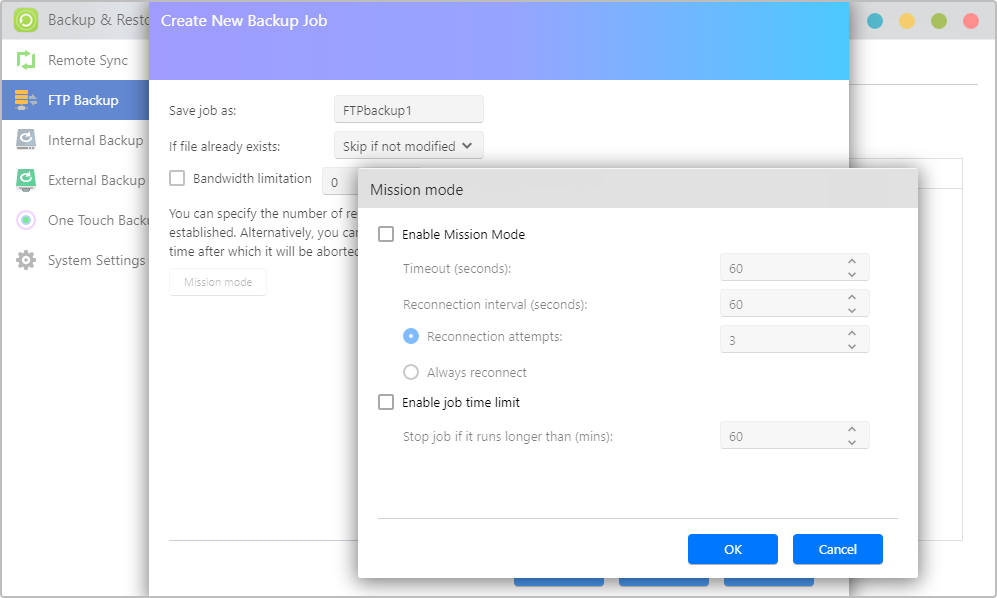997x598 pixels.
Task: Increase Reconnection attempts with up arrow
Action: (x=852, y=333)
